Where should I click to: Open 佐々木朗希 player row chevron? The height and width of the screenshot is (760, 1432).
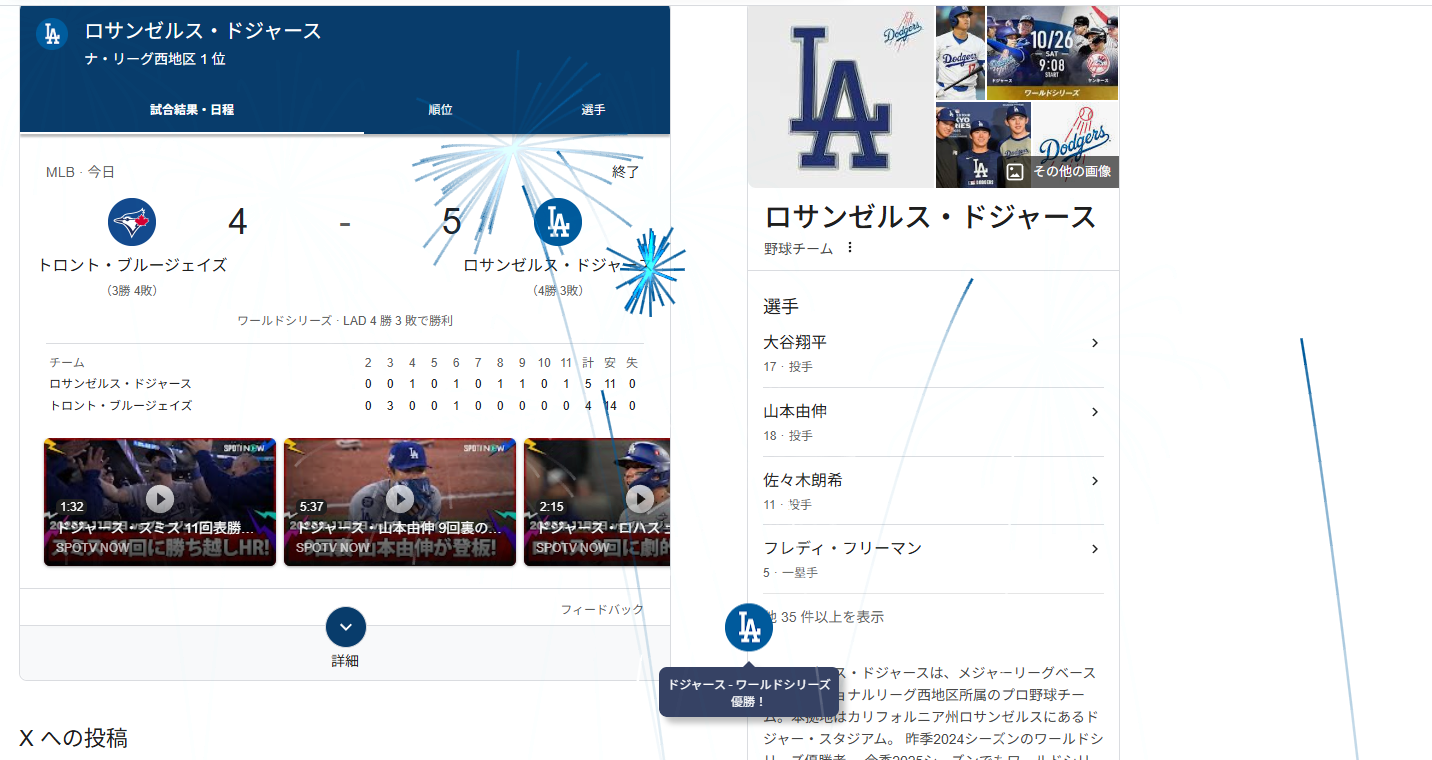click(x=1094, y=481)
